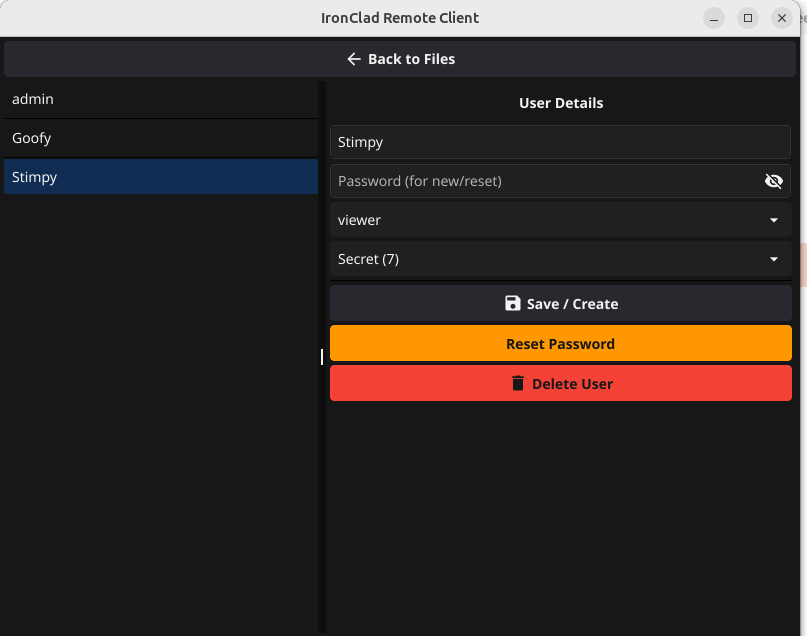
Task: Open the Secret (7) clearance dropdown arrow
Action: point(773,259)
